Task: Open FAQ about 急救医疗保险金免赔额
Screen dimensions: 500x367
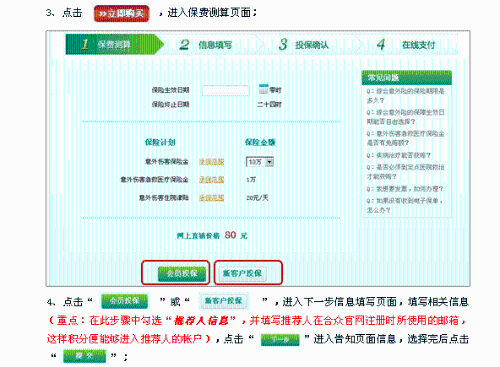Action: 405,138
